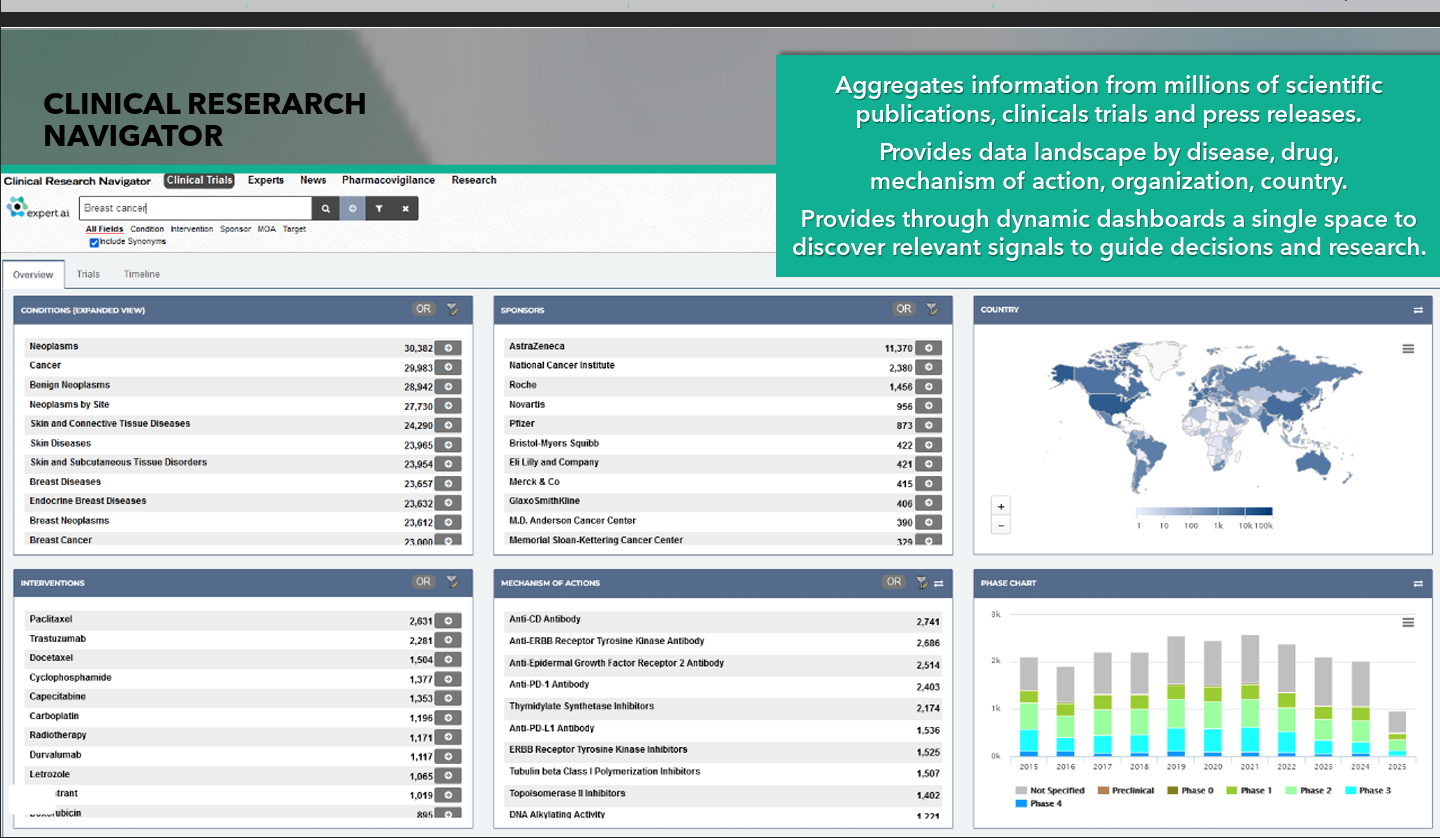Toggle Phase 3 series in phase legend
The height and width of the screenshot is (838, 1440).
[x=1368, y=791]
